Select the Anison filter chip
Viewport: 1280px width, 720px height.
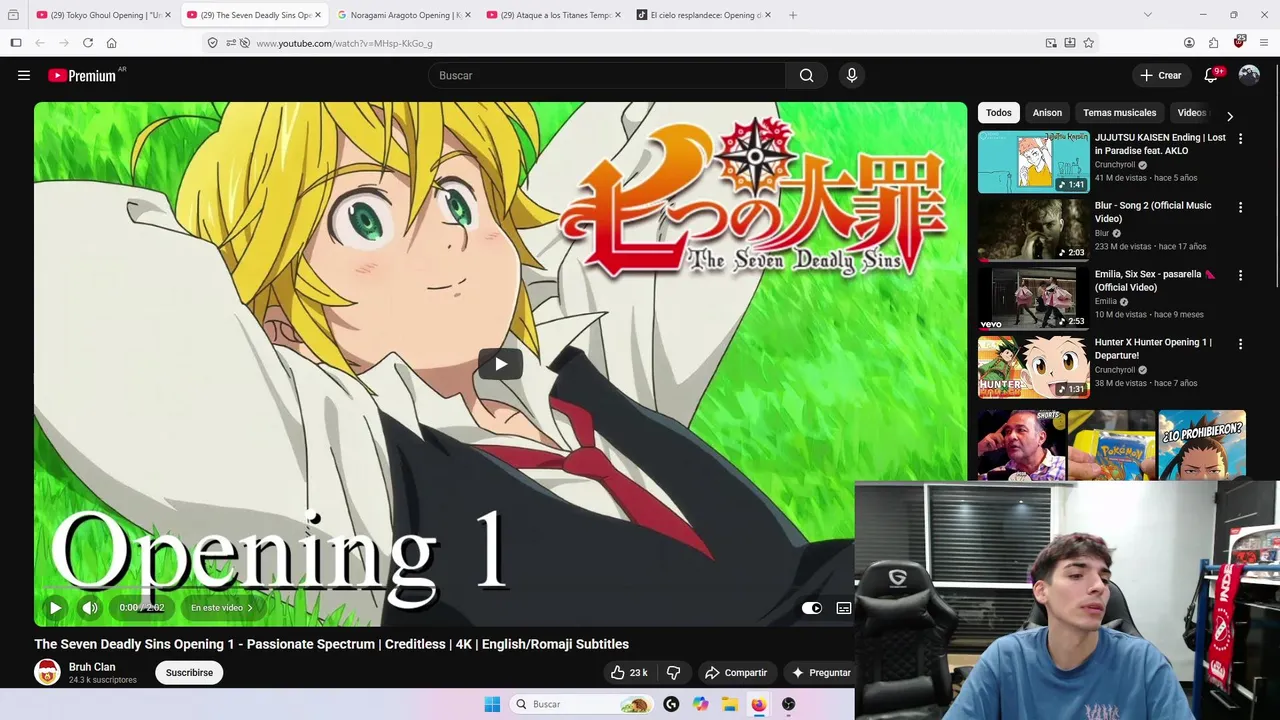[x=1047, y=113]
